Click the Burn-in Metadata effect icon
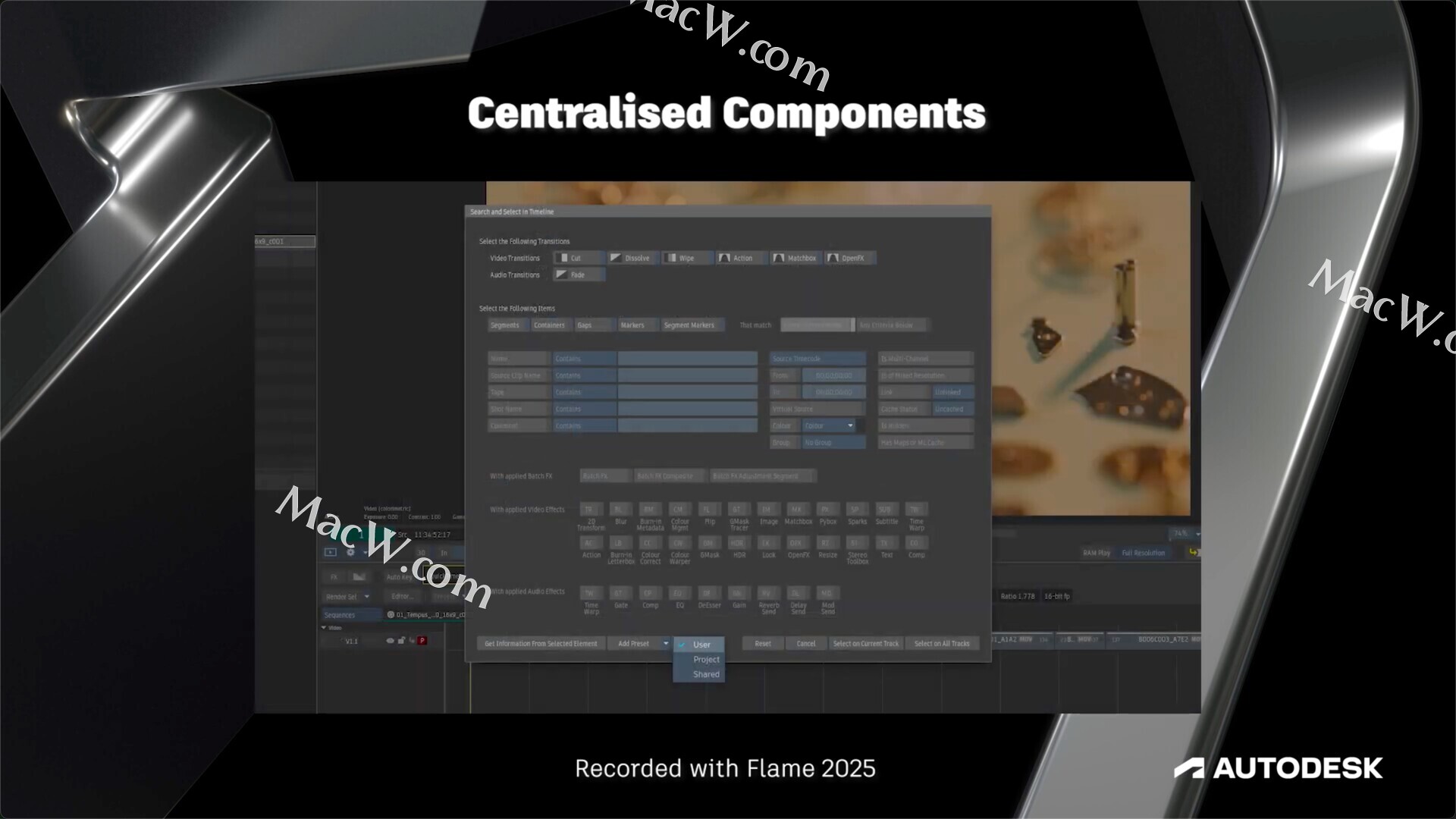This screenshot has height=819, width=1456. tap(649, 510)
